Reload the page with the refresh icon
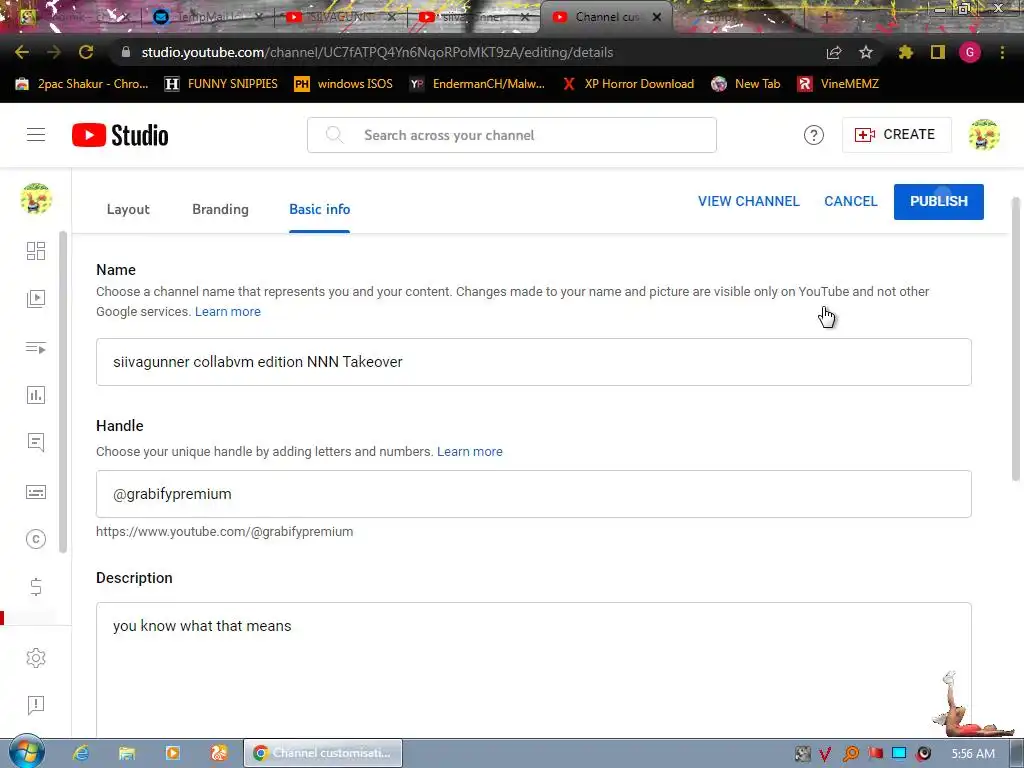 [x=86, y=52]
